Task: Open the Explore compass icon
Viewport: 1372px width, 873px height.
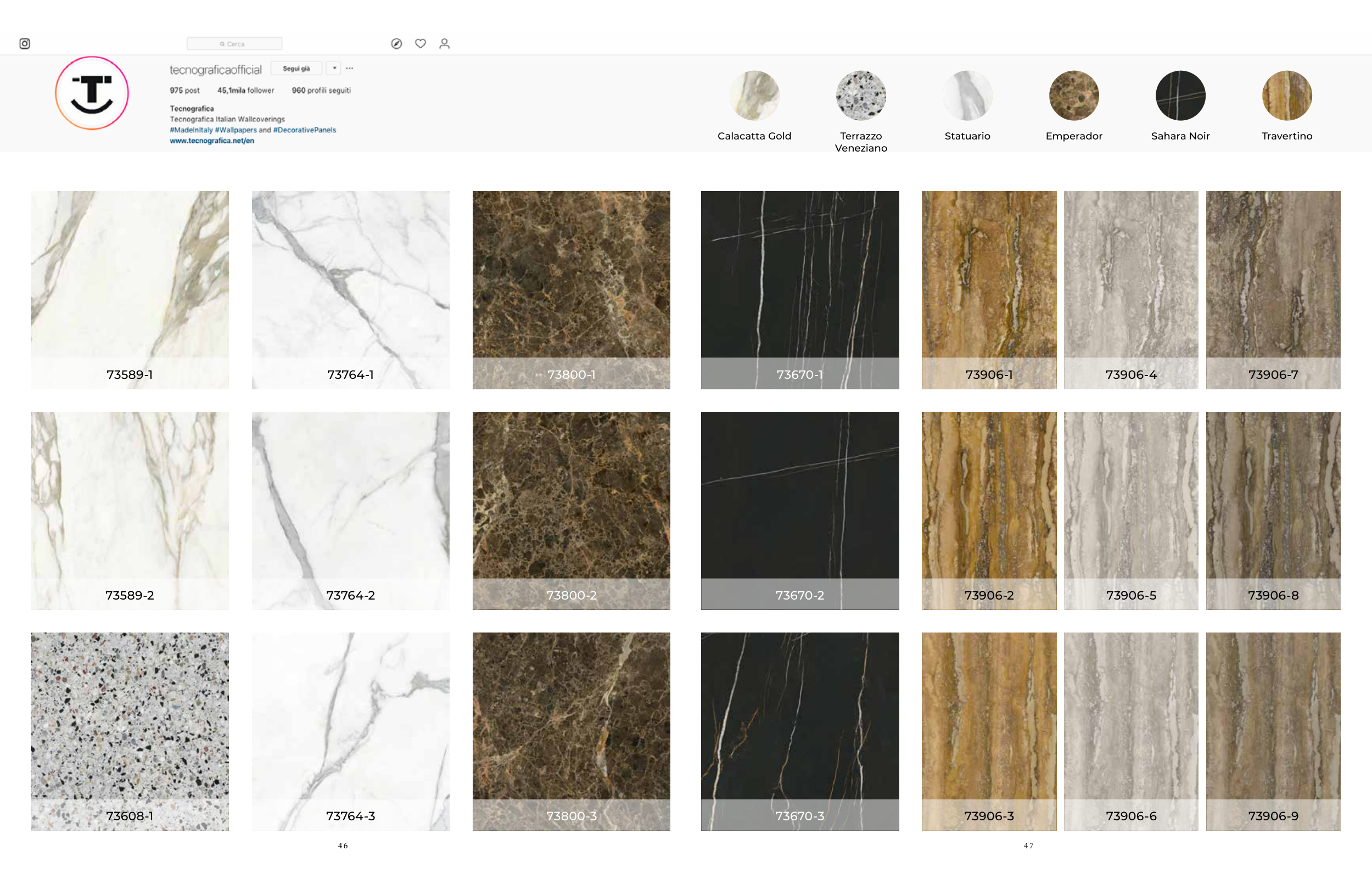Action: (x=396, y=44)
